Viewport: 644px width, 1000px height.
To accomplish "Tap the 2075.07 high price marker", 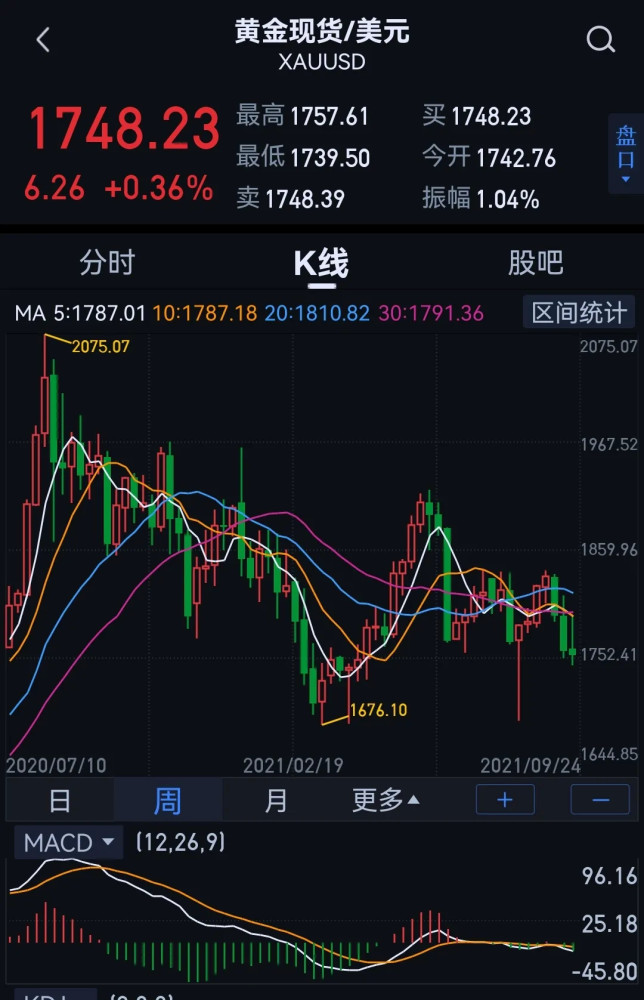I will (100, 346).
